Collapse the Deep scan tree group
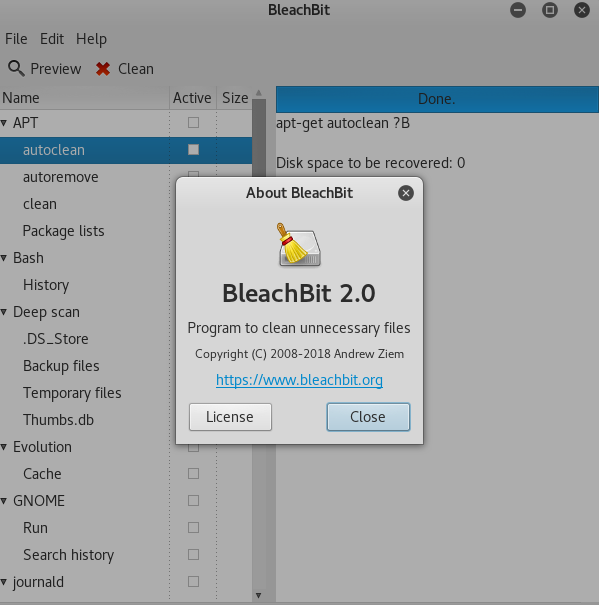This screenshot has width=599, height=605. [x=4, y=312]
